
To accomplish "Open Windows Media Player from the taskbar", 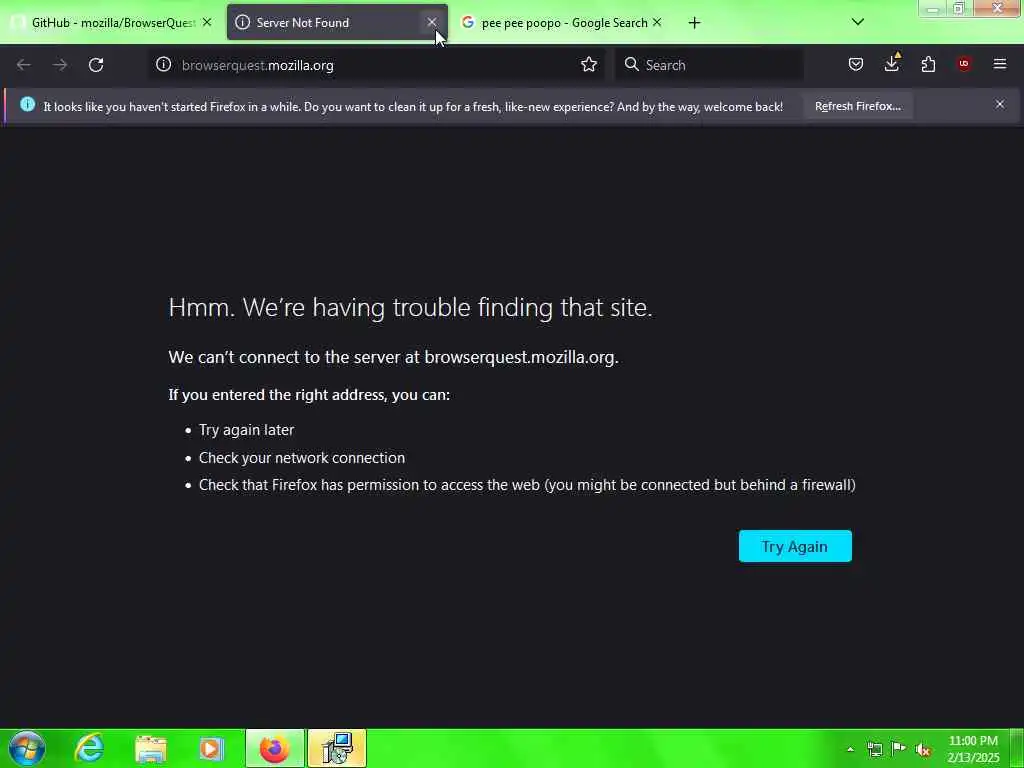I will (211, 748).
